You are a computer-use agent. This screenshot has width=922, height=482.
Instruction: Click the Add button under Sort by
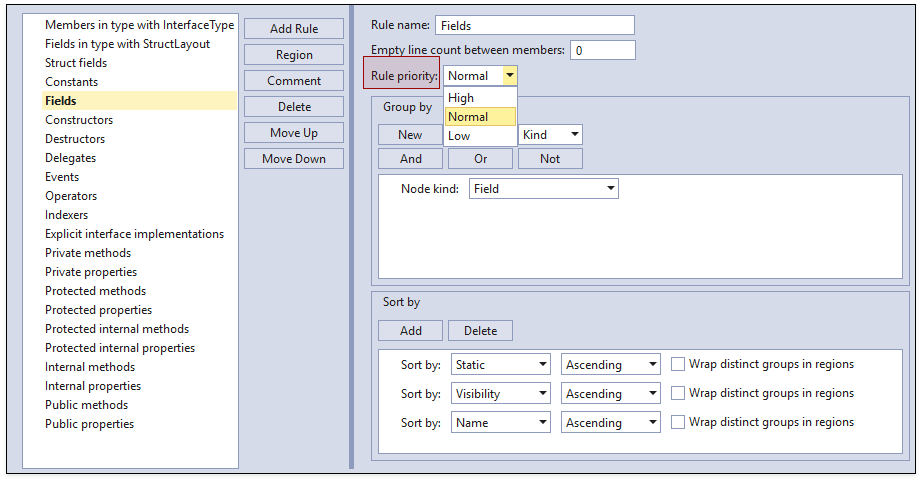(410, 331)
